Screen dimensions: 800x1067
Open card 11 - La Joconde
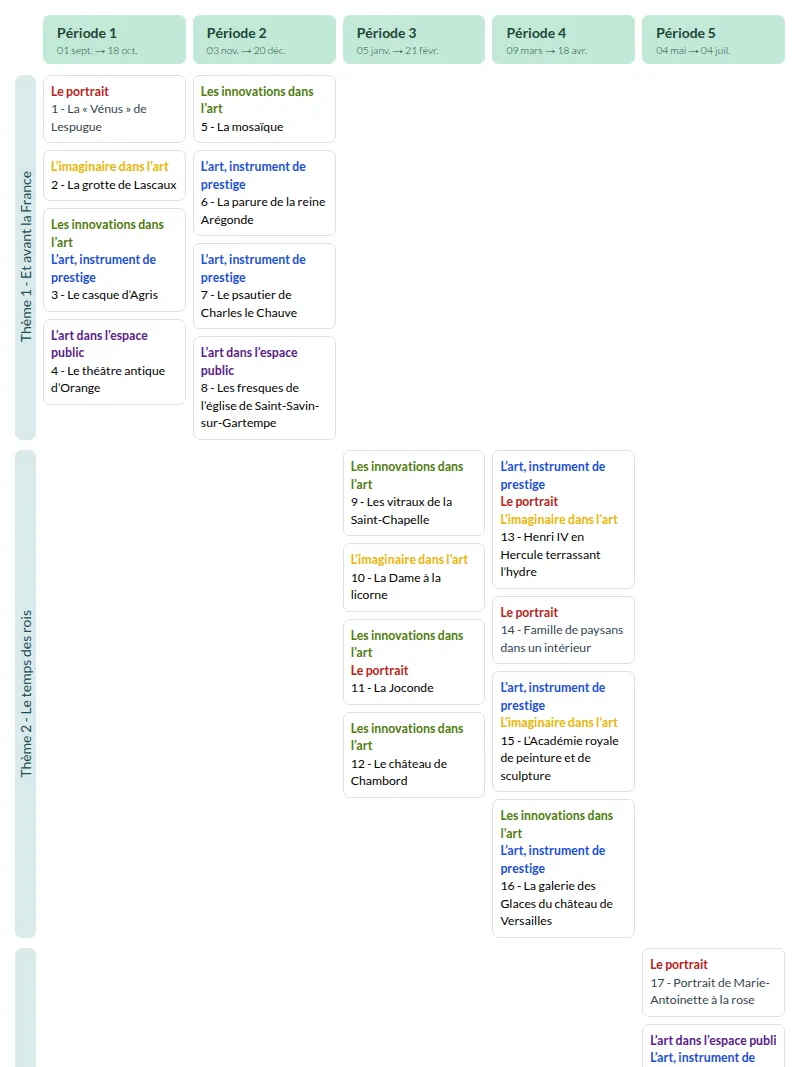414,661
